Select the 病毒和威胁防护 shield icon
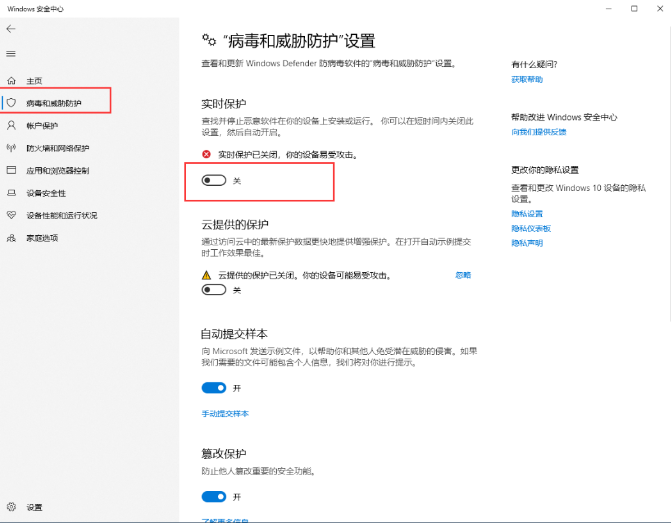The image size is (671, 523). coord(12,103)
